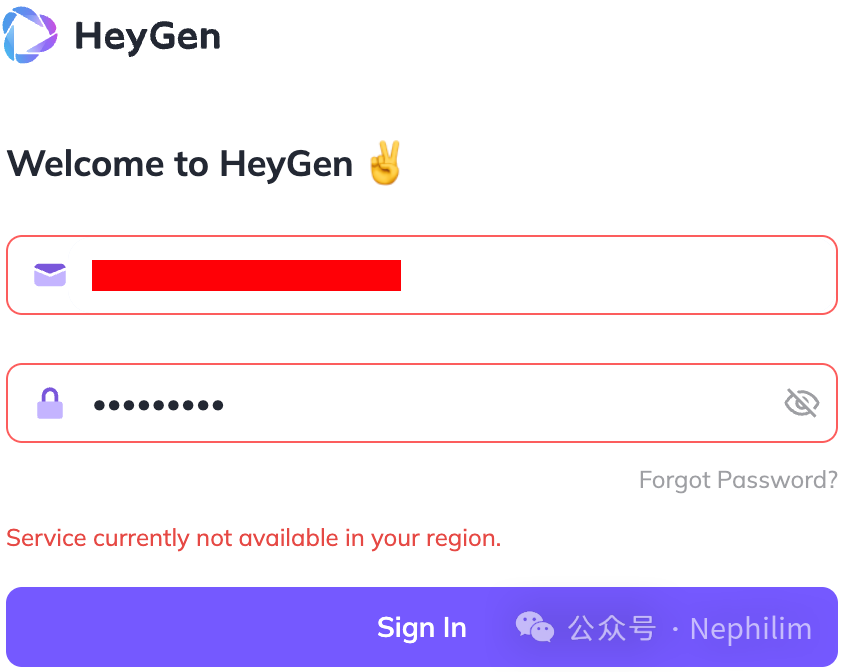This screenshot has width=846, height=672.
Task: Click the 公众号 watermark text
Action: point(612,629)
